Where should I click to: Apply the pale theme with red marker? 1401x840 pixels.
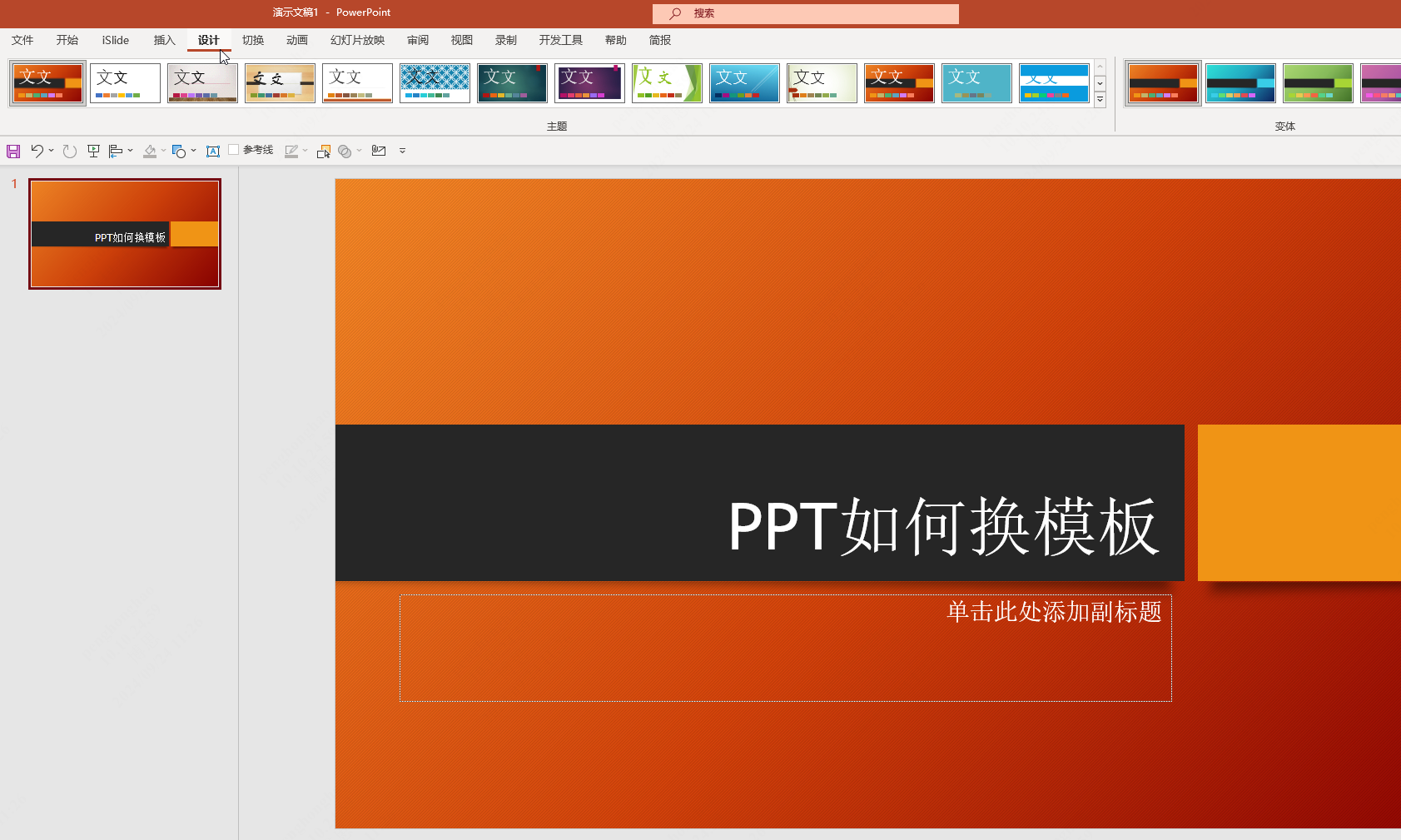click(x=822, y=83)
